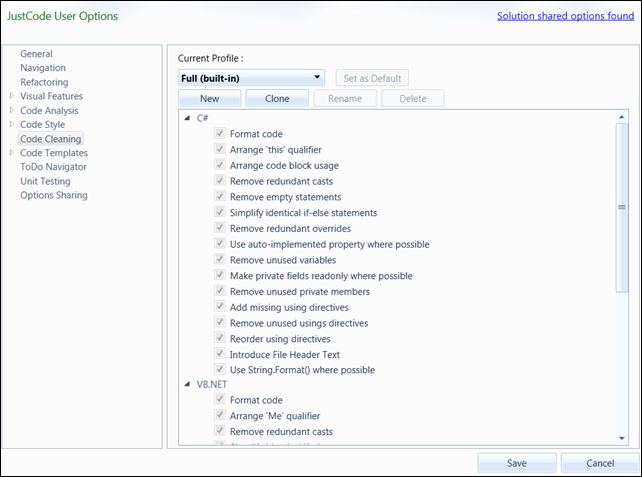Expand the Code Style tree node

coord(12,125)
